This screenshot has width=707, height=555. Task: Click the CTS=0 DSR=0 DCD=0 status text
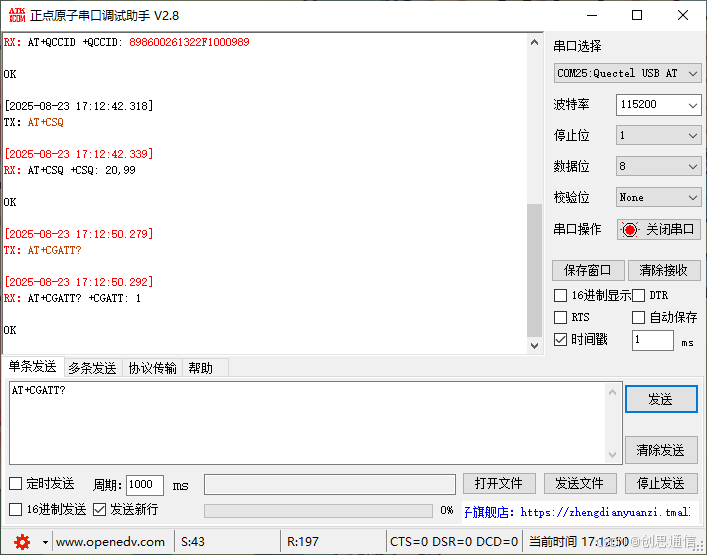[x=454, y=542]
